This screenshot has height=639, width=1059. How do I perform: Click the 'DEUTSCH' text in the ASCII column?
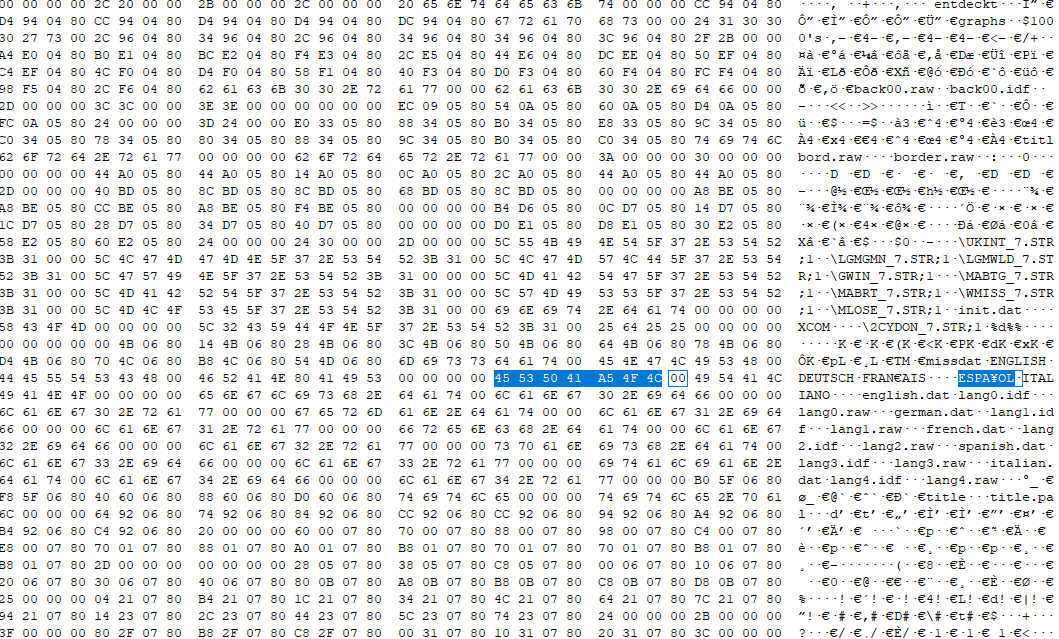click(826, 378)
